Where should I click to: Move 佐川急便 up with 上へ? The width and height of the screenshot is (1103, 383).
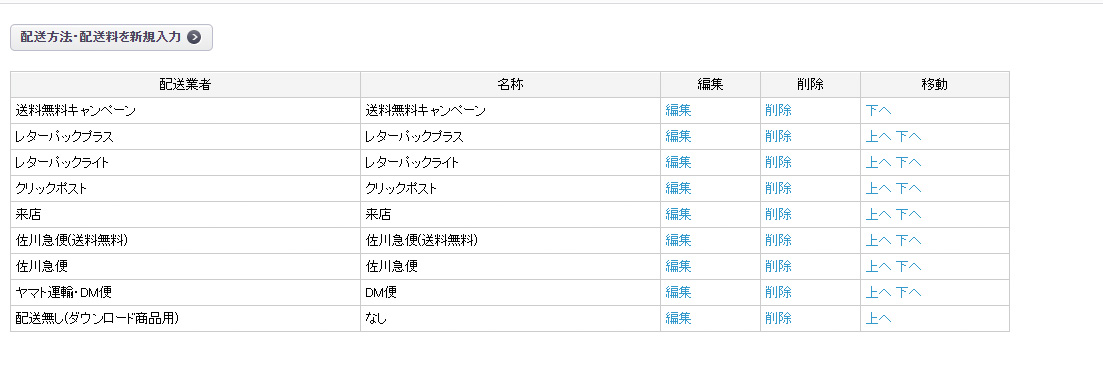(x=878, y=266)
